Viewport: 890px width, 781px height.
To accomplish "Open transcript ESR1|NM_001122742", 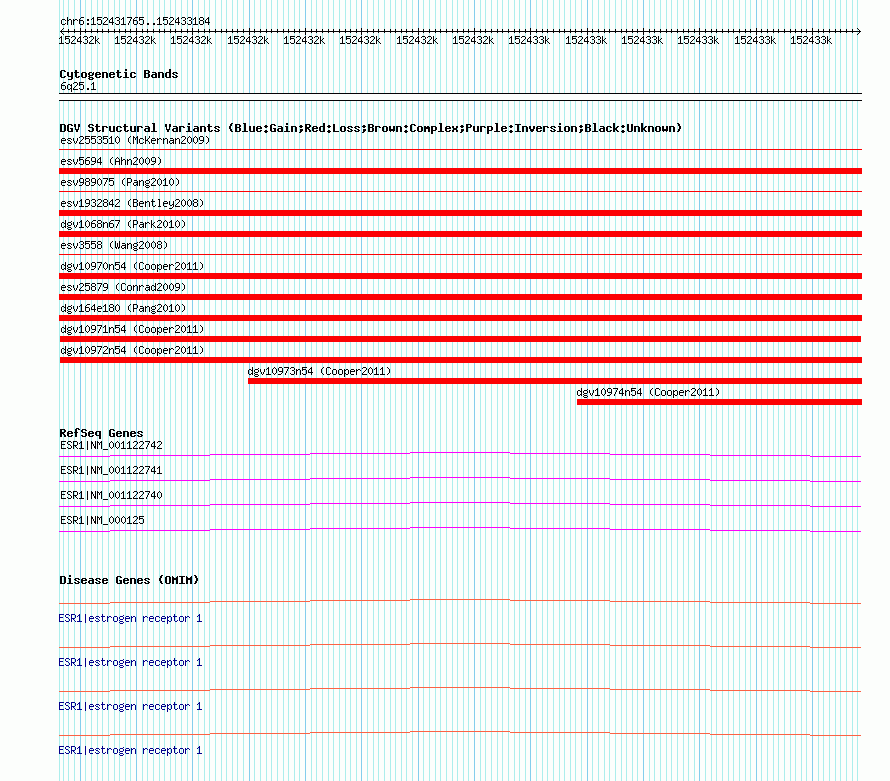I will click(x=111, y=446).
